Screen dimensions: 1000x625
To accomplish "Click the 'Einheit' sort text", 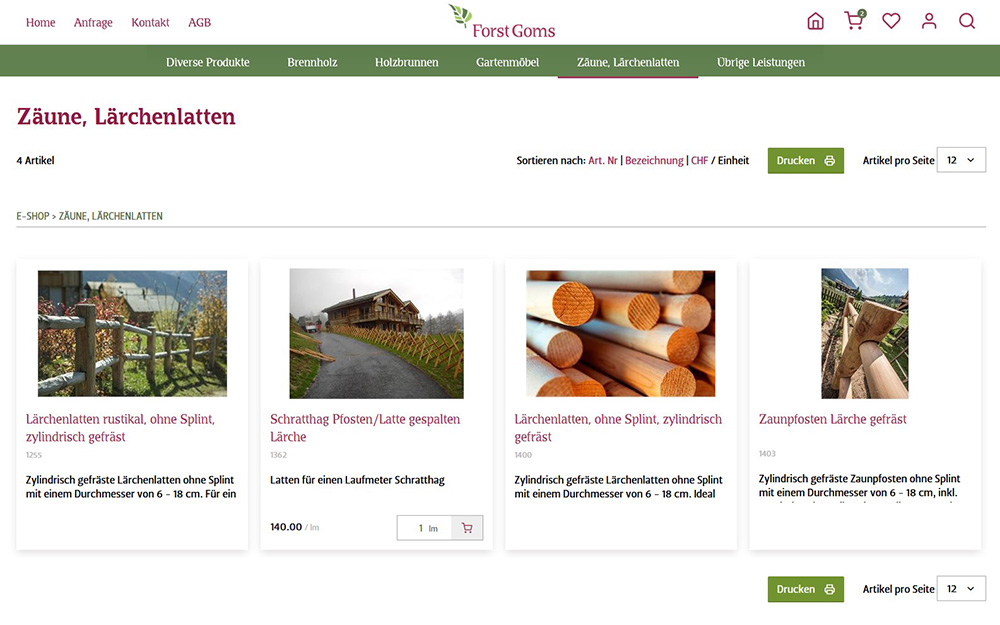I will pos(733,161).
